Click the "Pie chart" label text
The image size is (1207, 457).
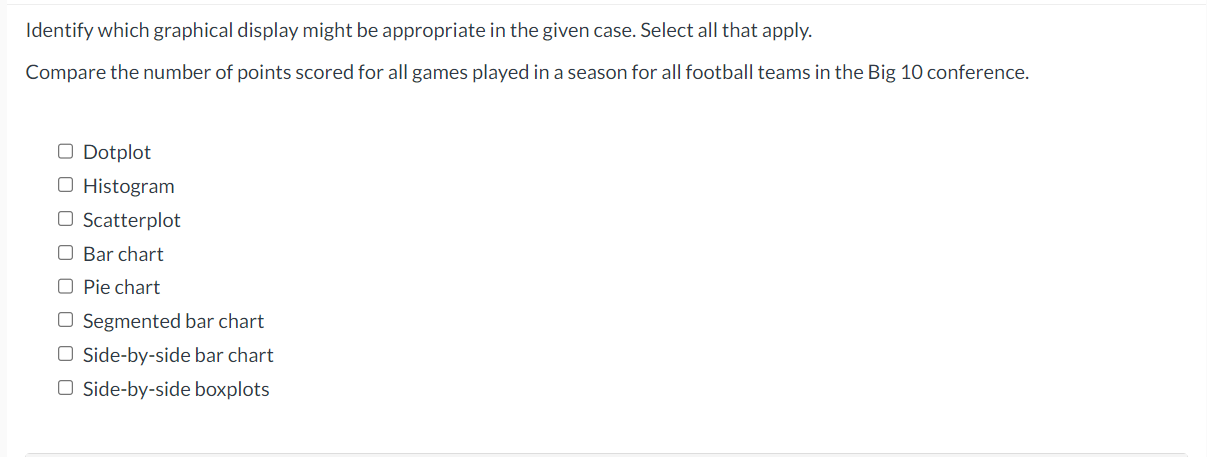click(121, 288)
